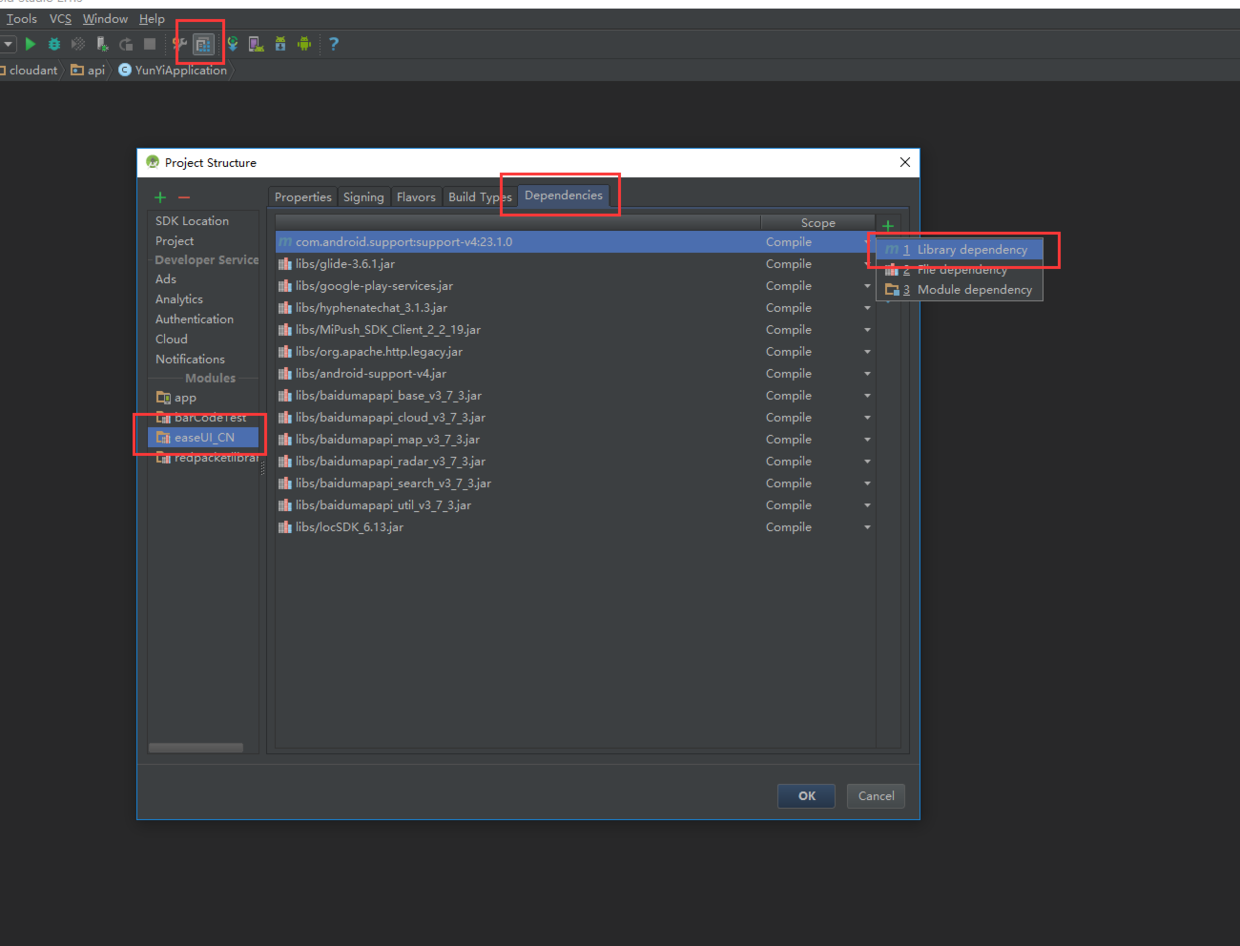Attach debugger to Android process icon
Image resolution: width=1240 pixels, height=946 pixels.
tap(102, 44)
